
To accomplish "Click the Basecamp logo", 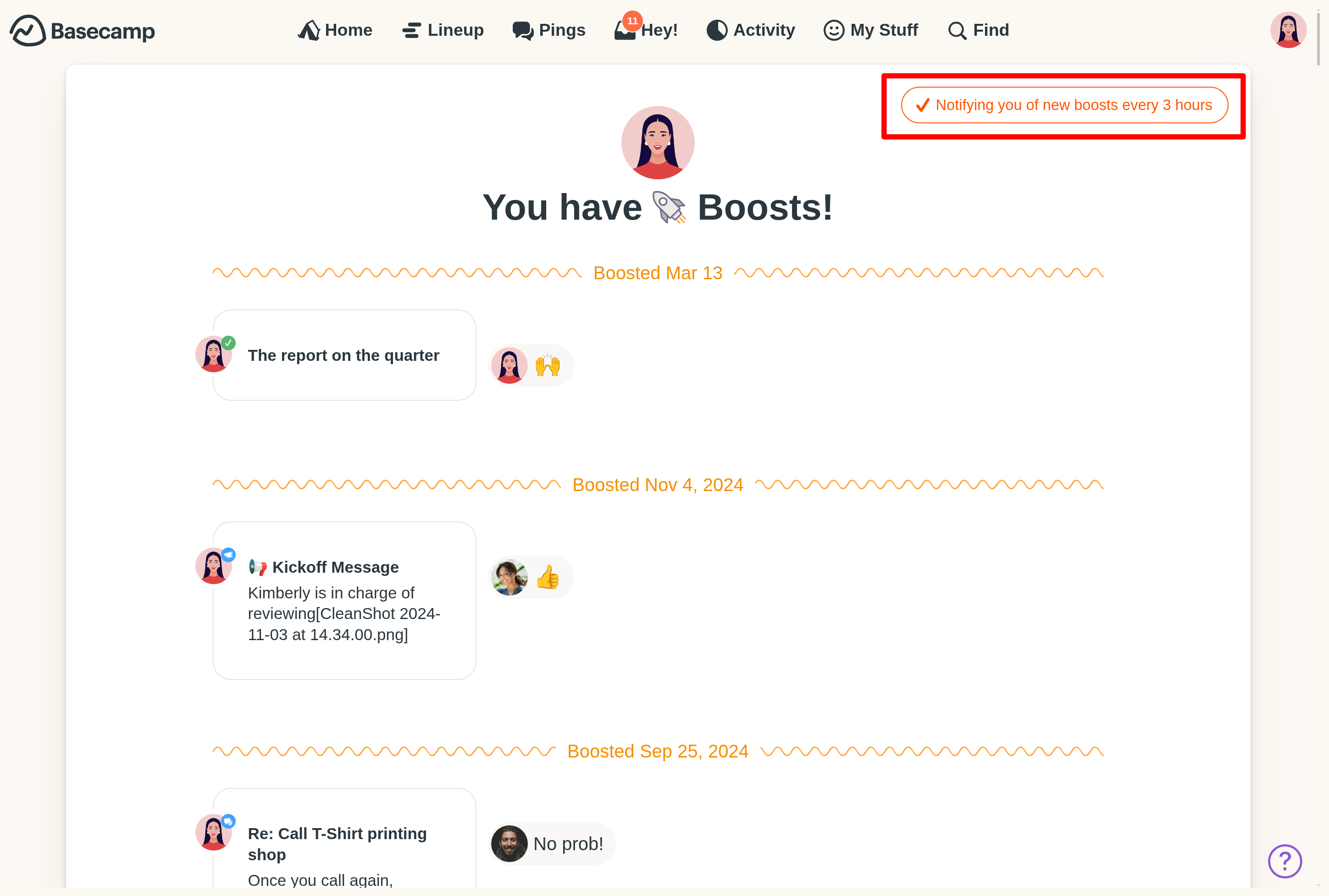I will (82, 30).
